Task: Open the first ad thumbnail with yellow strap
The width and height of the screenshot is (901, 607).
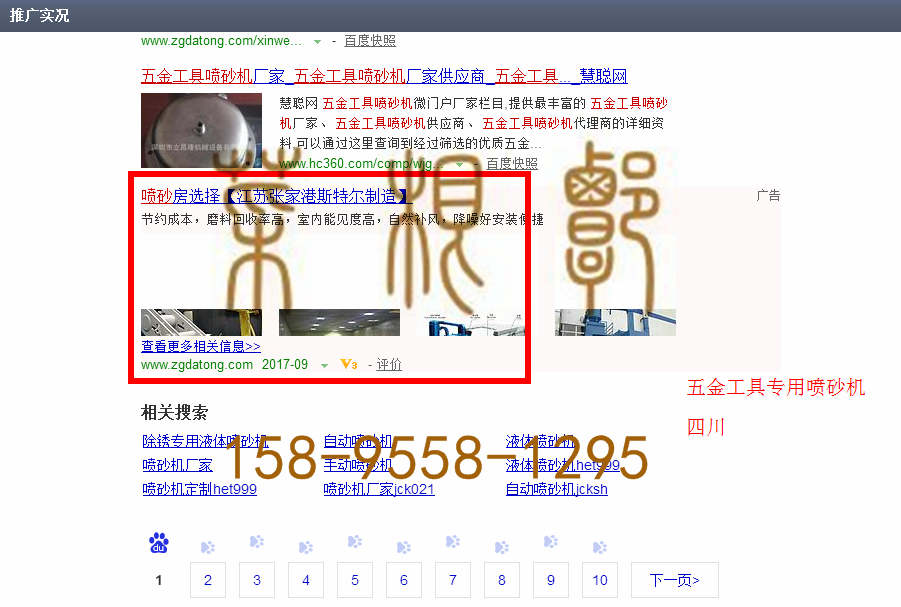Action: (x=201, y=322)
